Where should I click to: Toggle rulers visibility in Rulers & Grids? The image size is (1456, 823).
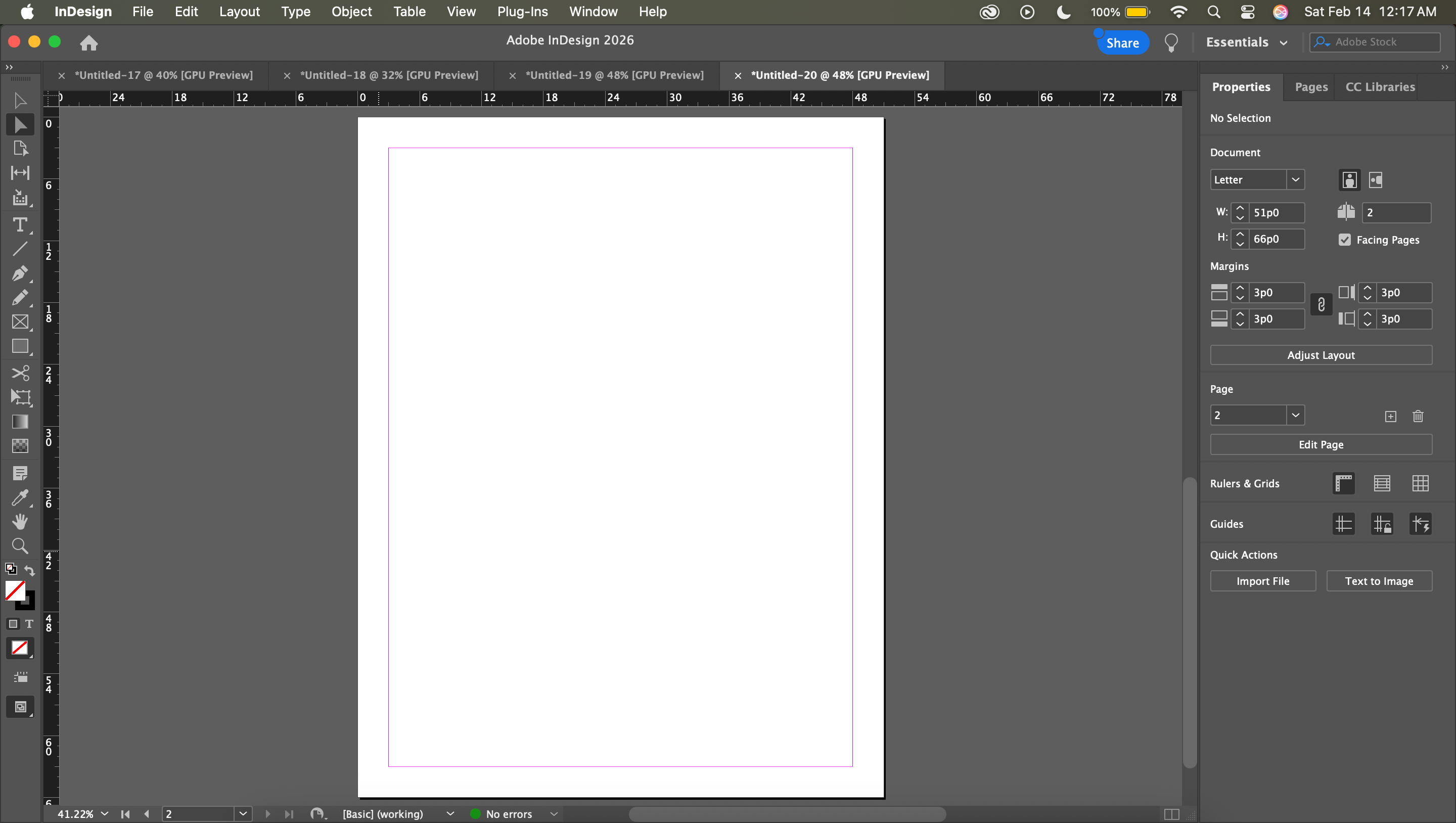pos(1343,483)
